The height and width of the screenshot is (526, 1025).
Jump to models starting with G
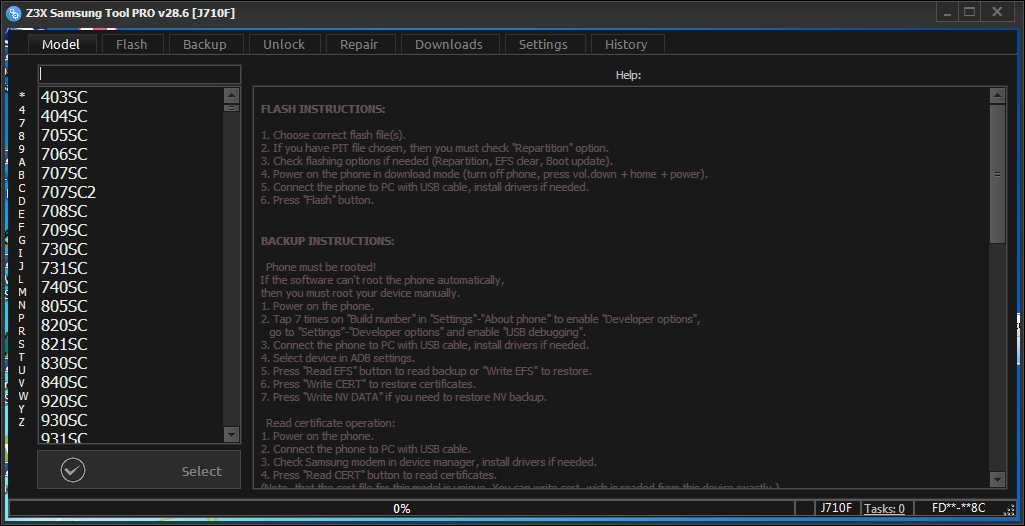[22, 240]
